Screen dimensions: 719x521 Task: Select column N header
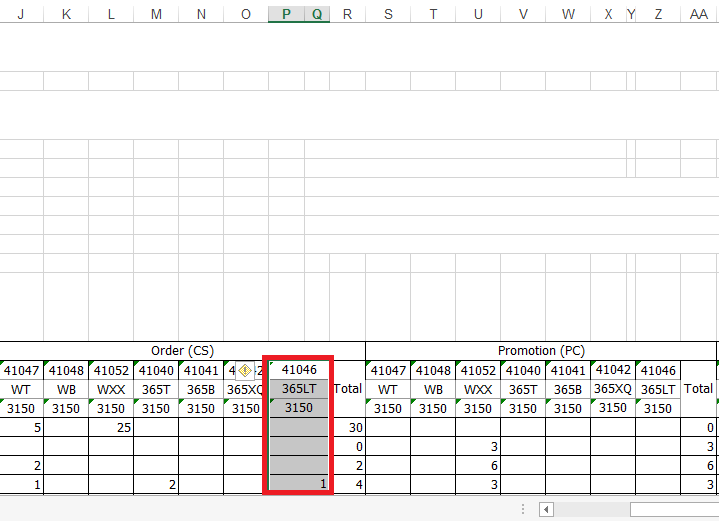(201, 14)
